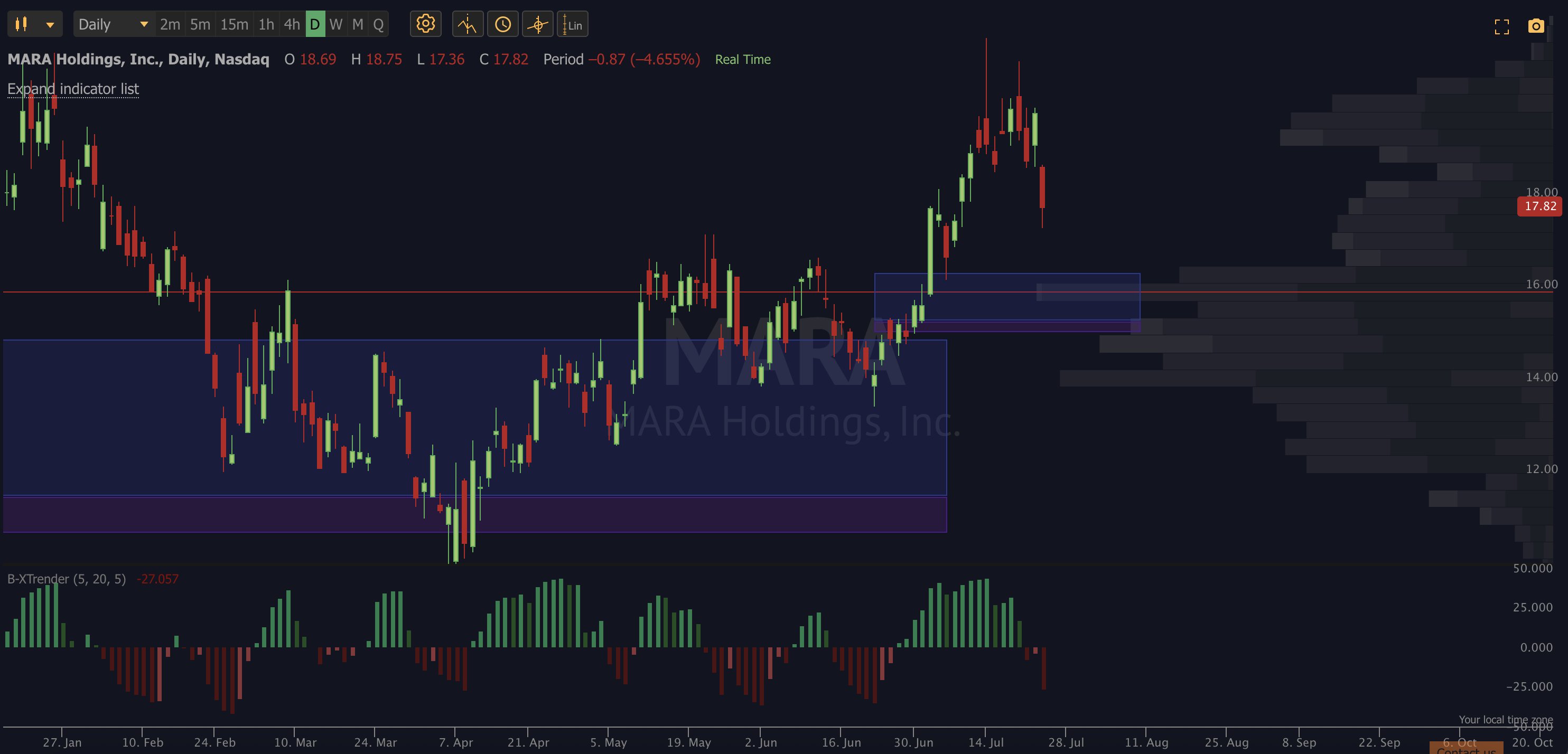Screen dimensions: 1568x754
Task: Click the Contact us button
Action: click(x=1466, y=748)
